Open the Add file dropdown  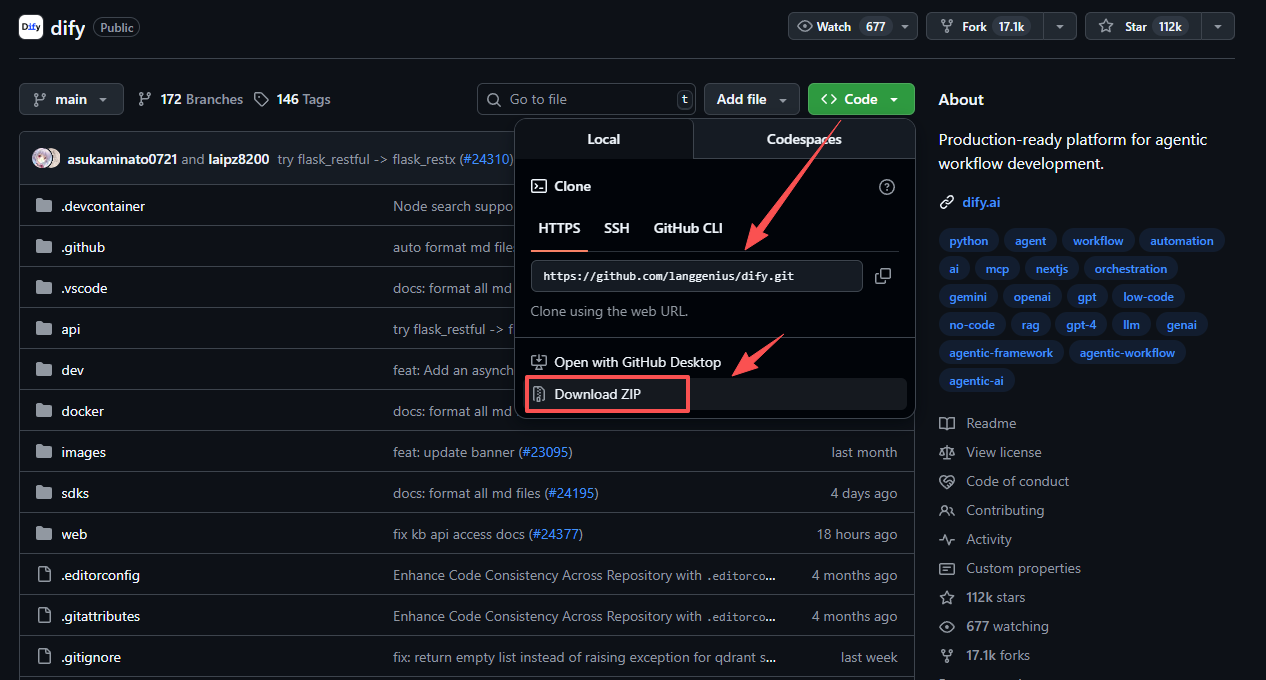(752, 99)
